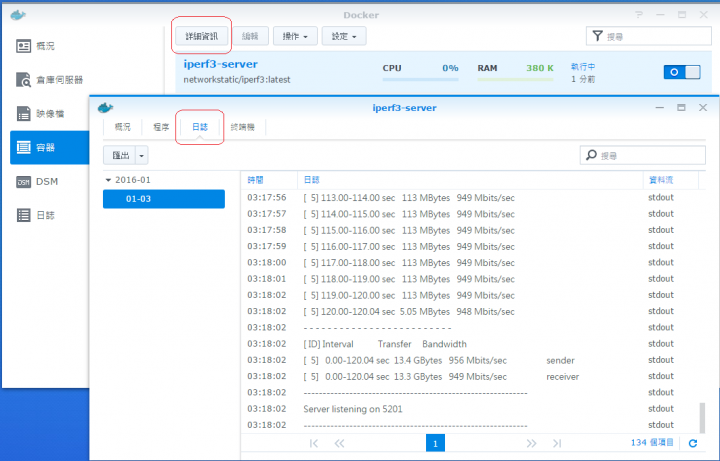The image size is (720, 461).
Task: Select iperf3-server container name
Action: 220,64
